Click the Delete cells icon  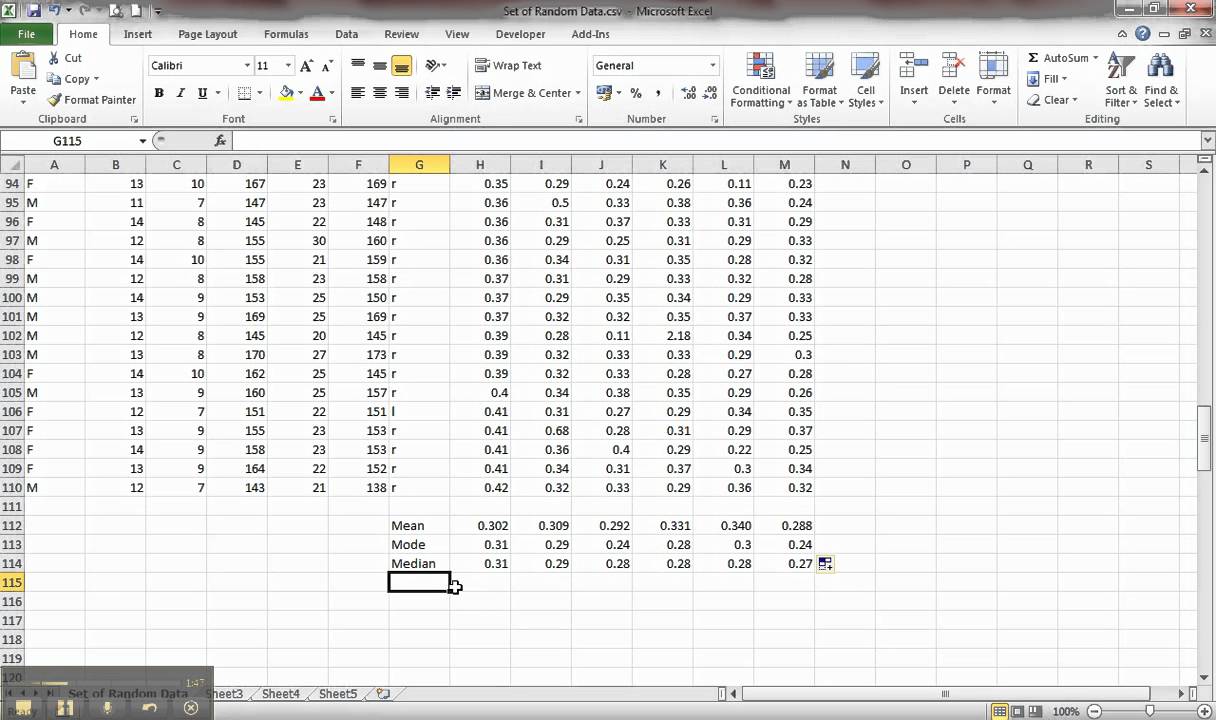[954, 67]
